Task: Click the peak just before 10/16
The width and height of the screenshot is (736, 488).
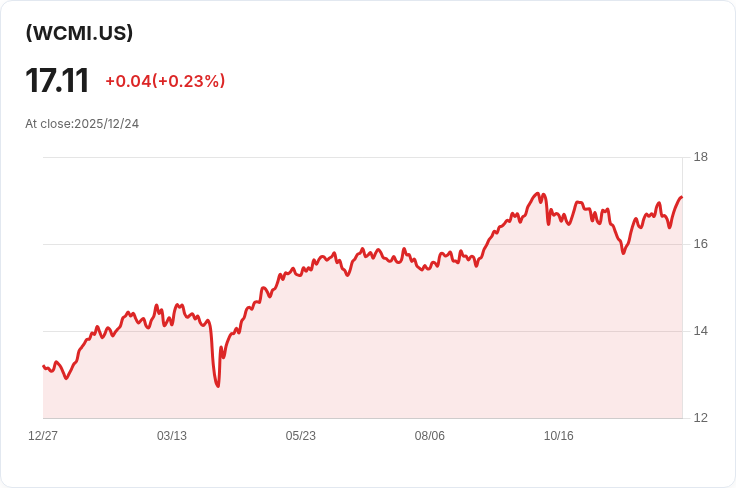Action: [537, 193]
